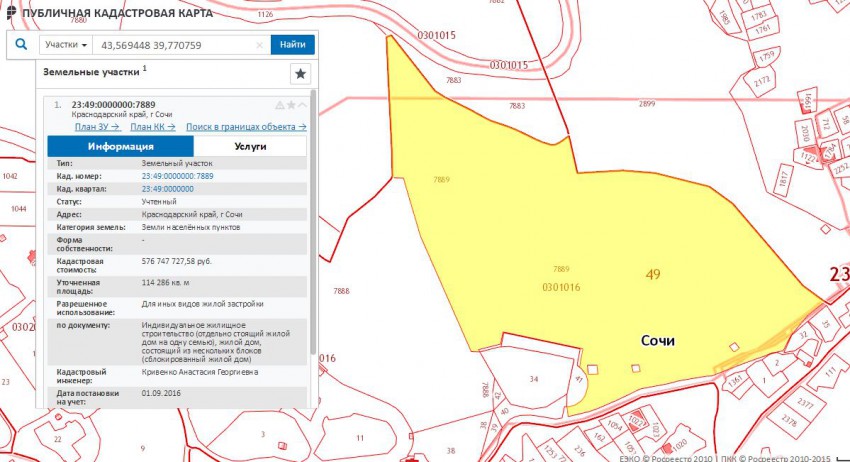This screenshot has width=850, height=462.
Task: Click the magnifier search icon
Action: 21,45
